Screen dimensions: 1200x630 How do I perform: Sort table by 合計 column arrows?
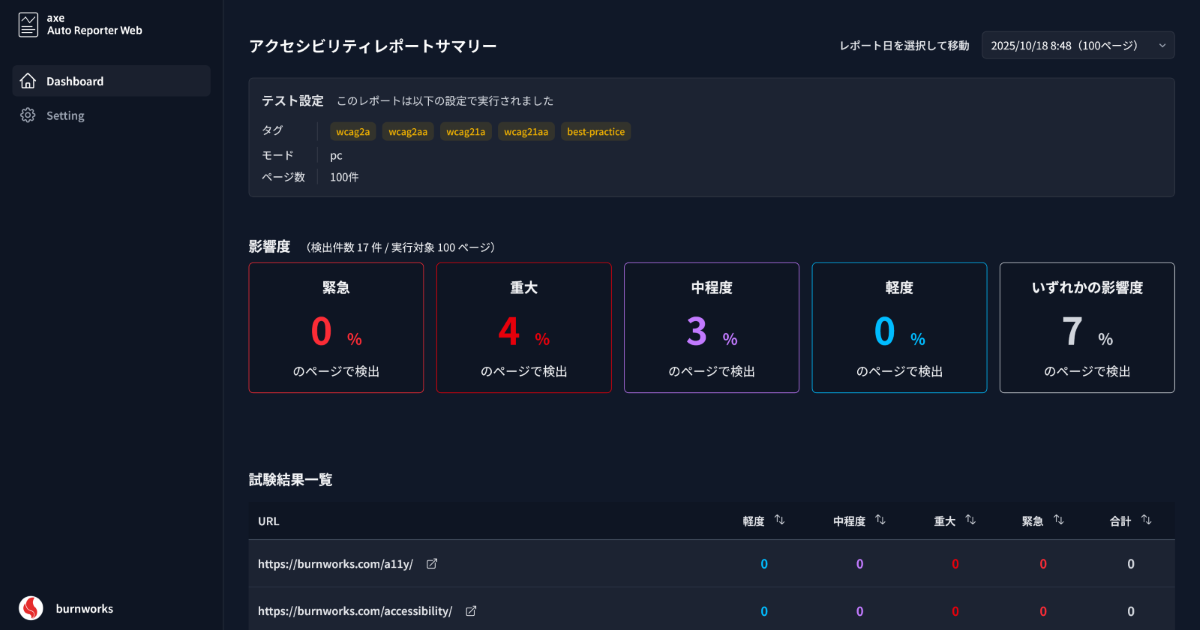click(1147, 520)
